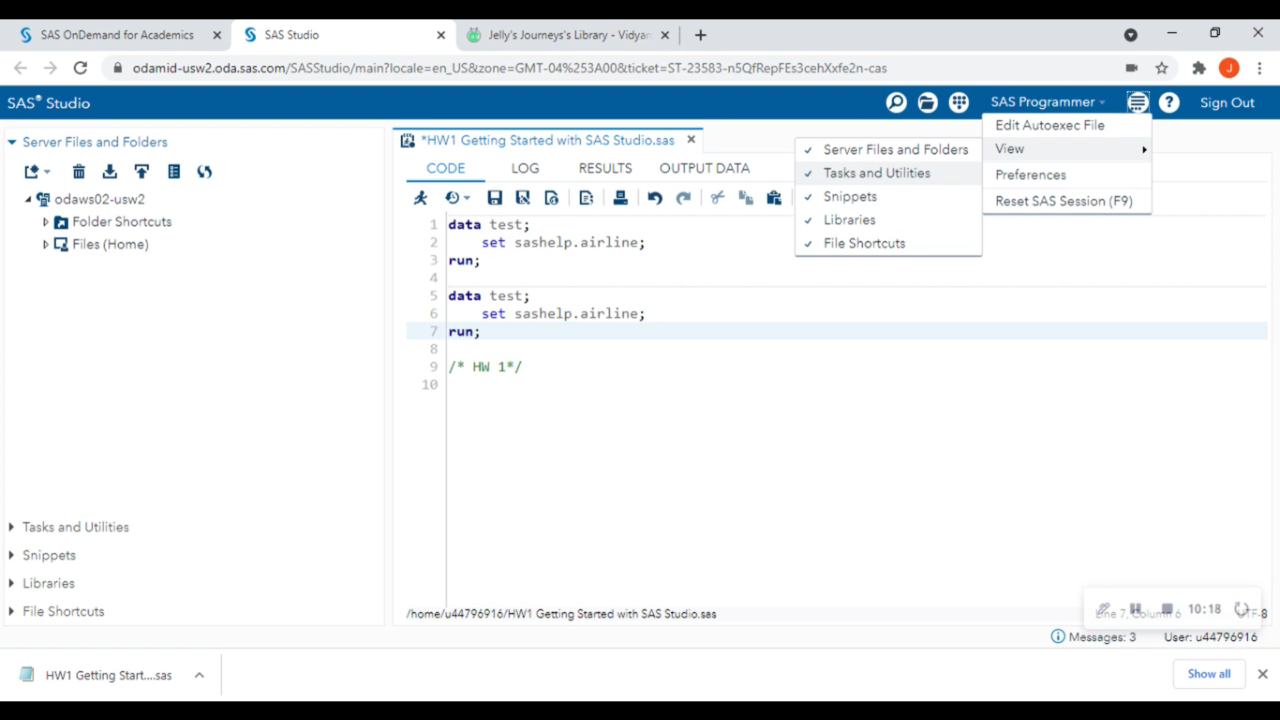Open the submission history icon
The image size is (1280, 720).
[x=457, y=198]
